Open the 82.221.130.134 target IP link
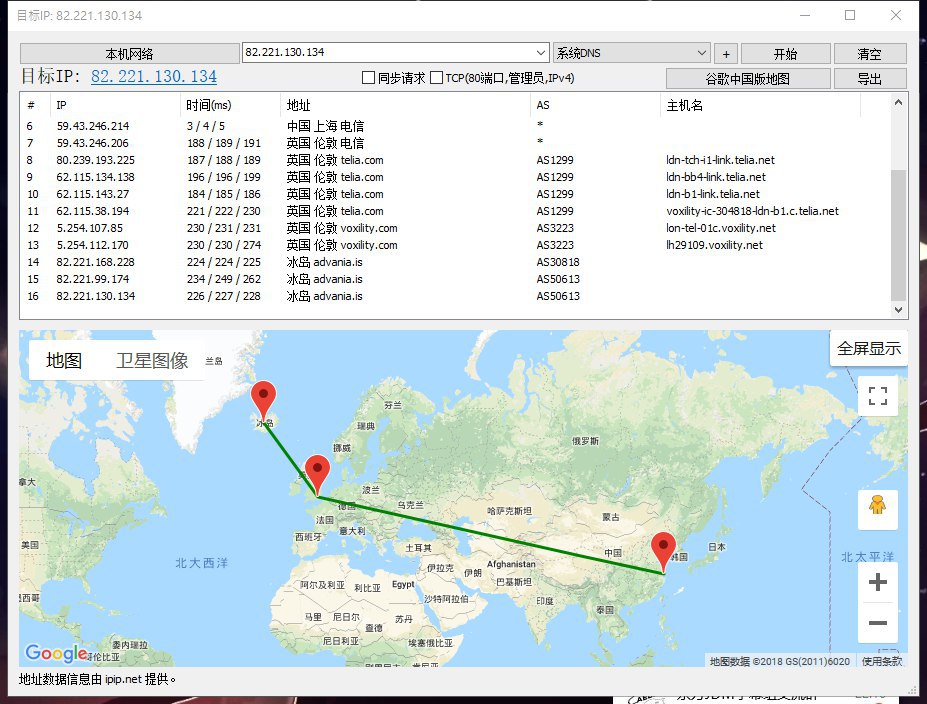This screenshot has height=704, width=927. click(x=154, y=76)
